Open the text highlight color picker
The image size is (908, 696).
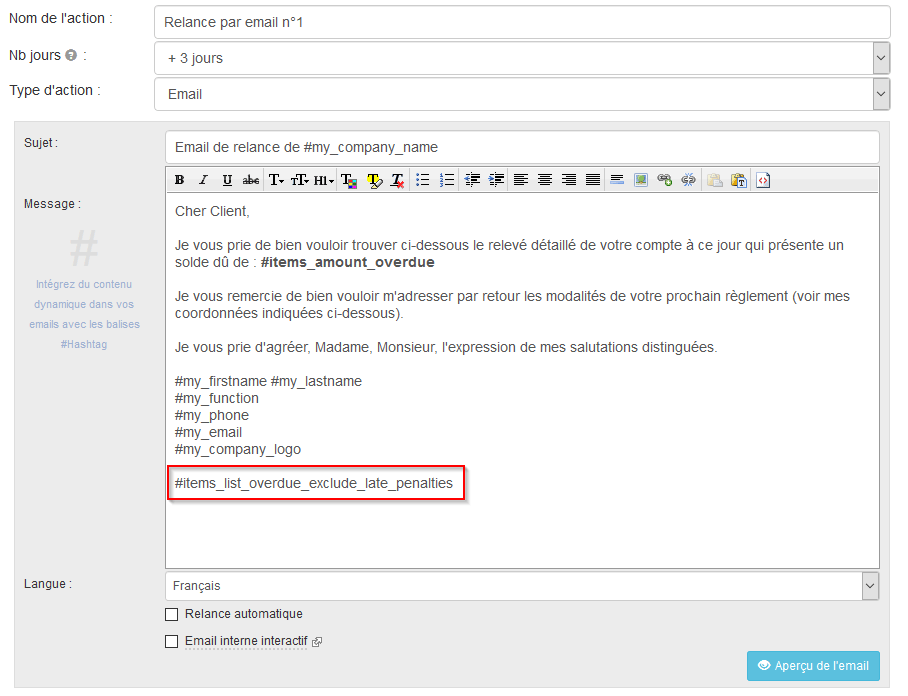(374, 180)
